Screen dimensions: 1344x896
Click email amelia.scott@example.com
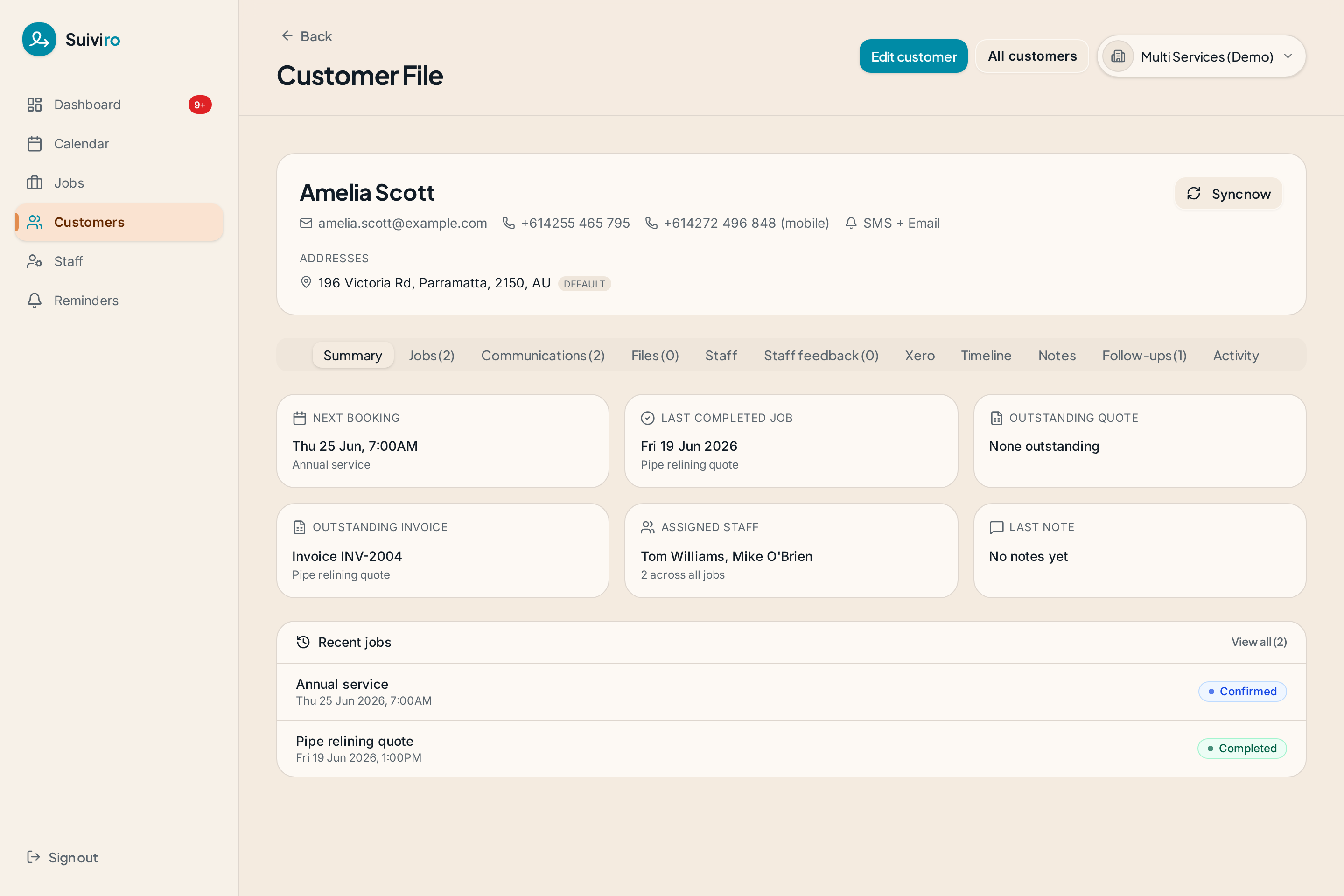click(402, 223)
